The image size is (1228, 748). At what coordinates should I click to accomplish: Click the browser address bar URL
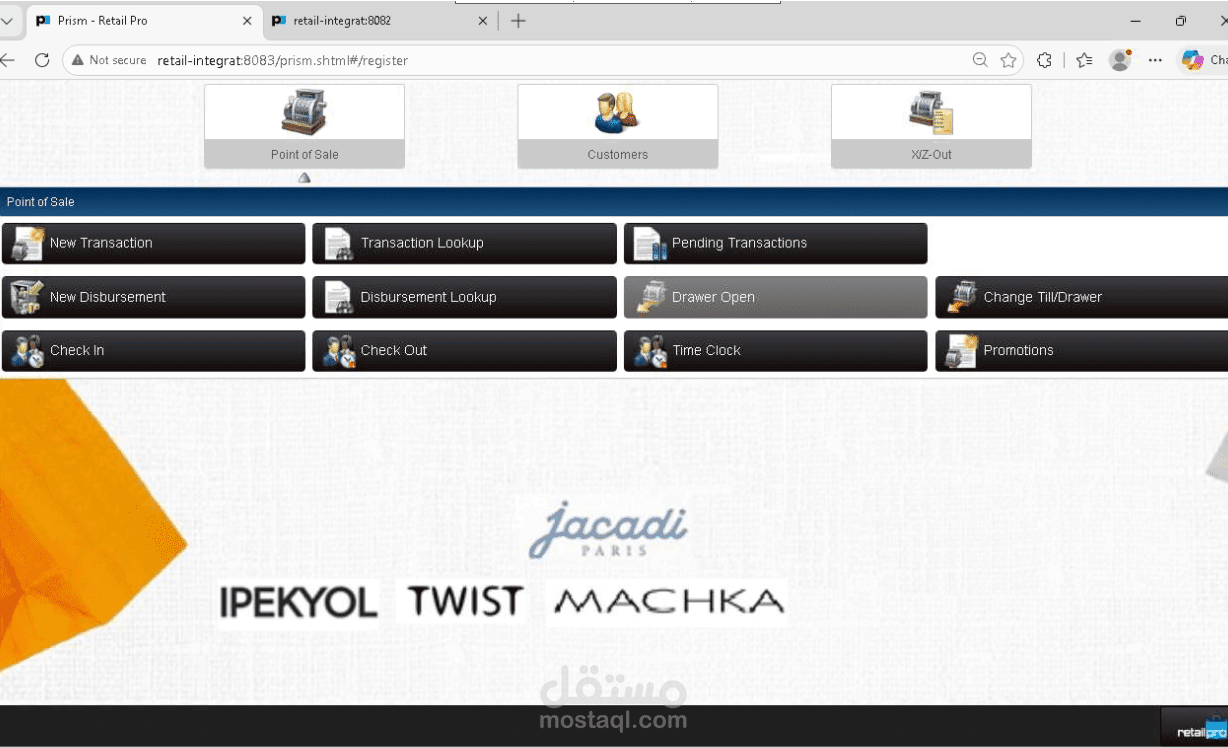click(283, 60)
